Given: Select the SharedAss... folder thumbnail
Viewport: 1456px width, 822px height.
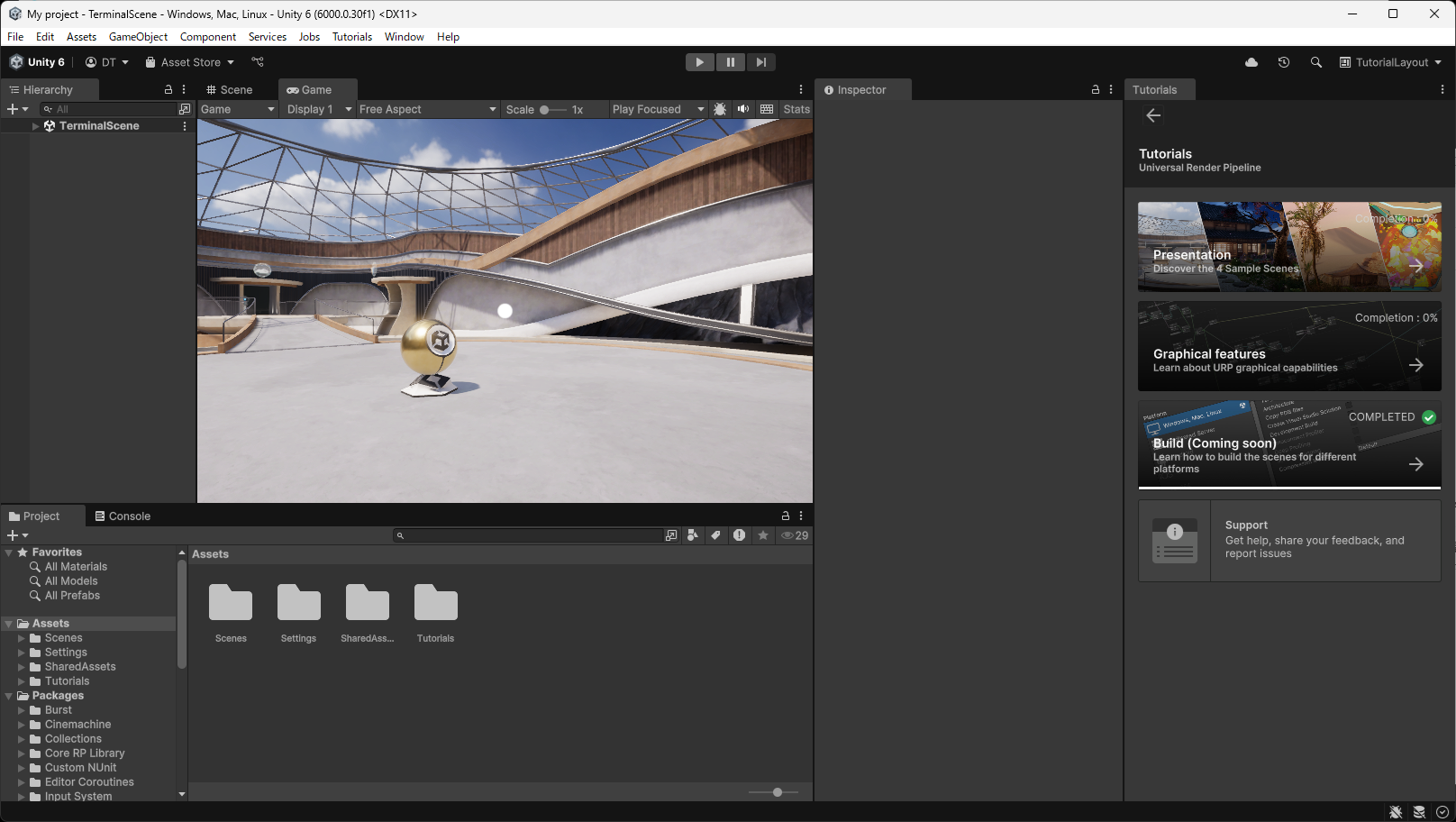Looking at the screenshot, I should [368, 613].
